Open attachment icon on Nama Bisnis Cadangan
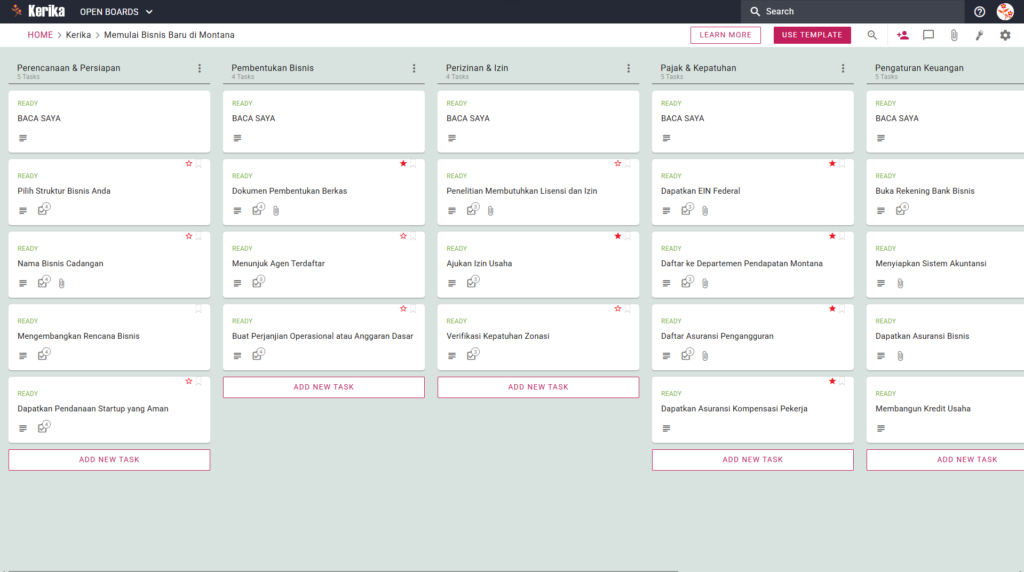 (61, 283)
